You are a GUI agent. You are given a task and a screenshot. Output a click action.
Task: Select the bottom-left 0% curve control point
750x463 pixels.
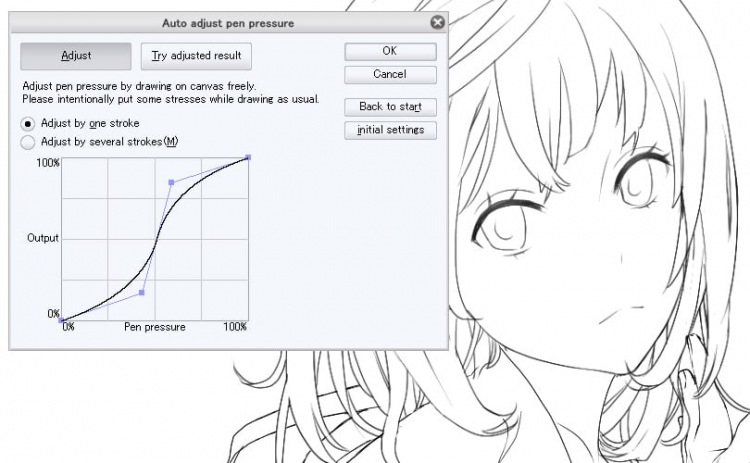(61, 320)
